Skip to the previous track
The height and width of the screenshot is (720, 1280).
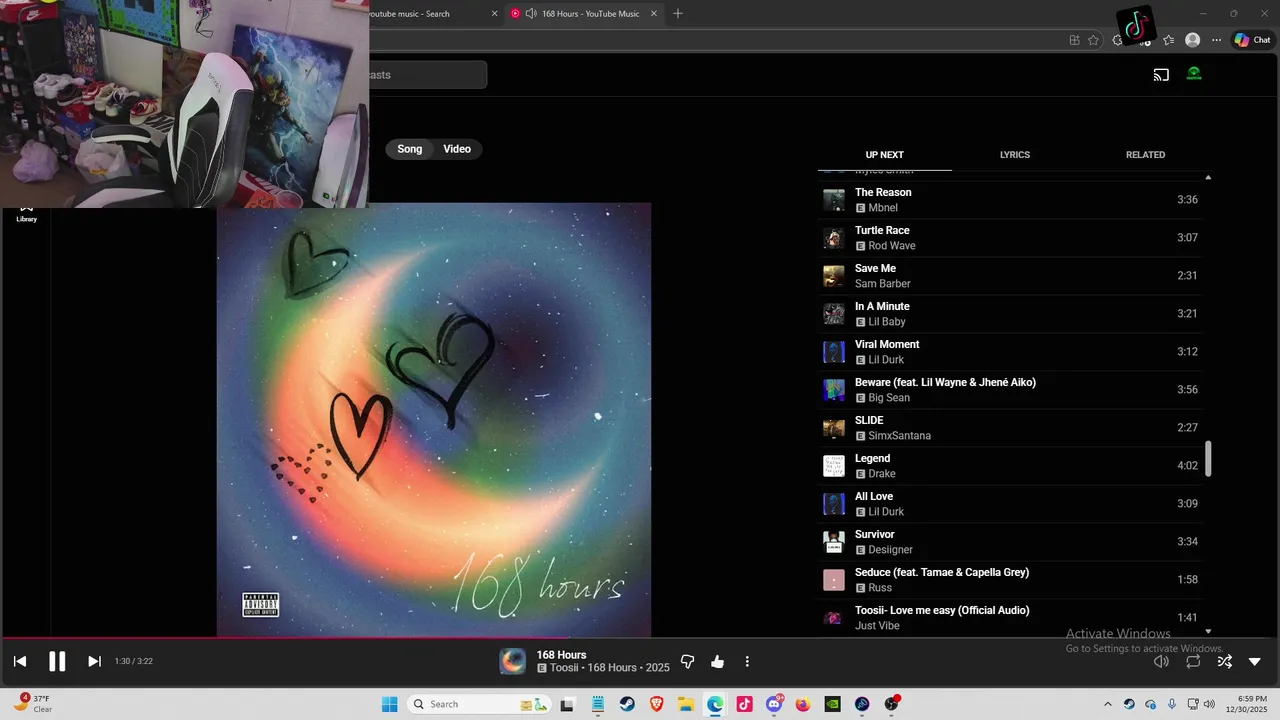click(20, 661)
